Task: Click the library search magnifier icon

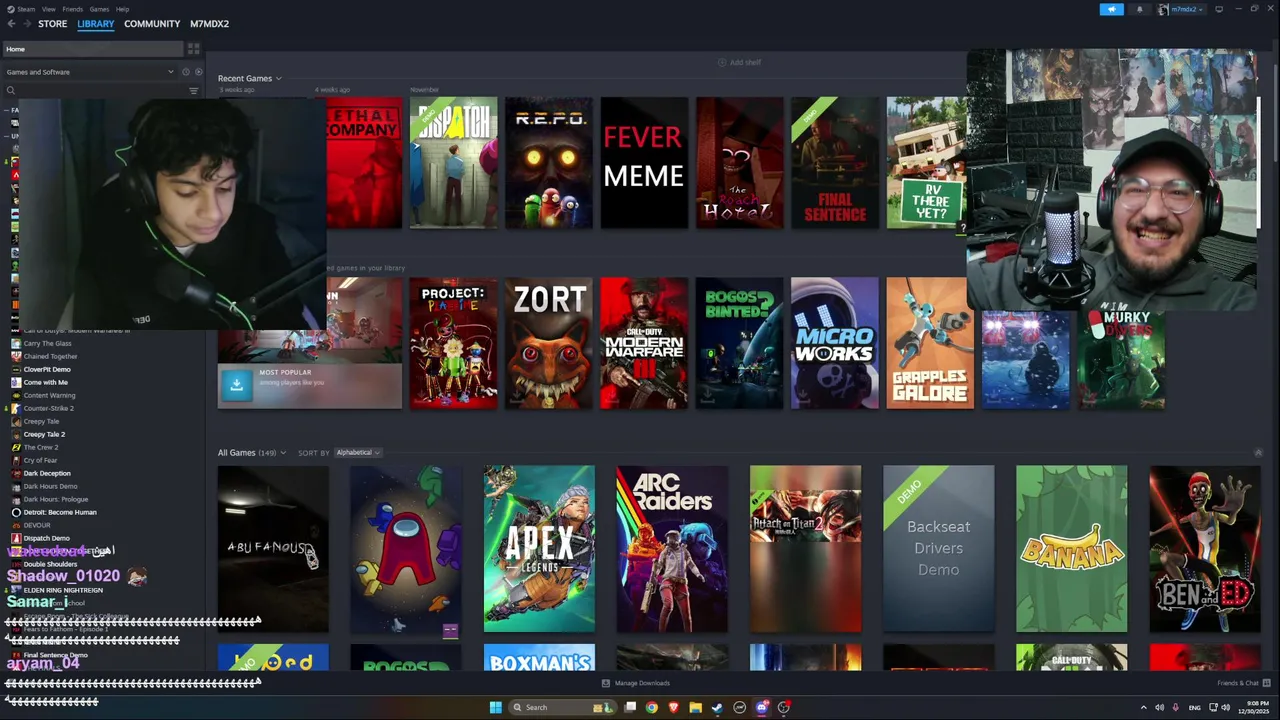Action: (11, 91)
